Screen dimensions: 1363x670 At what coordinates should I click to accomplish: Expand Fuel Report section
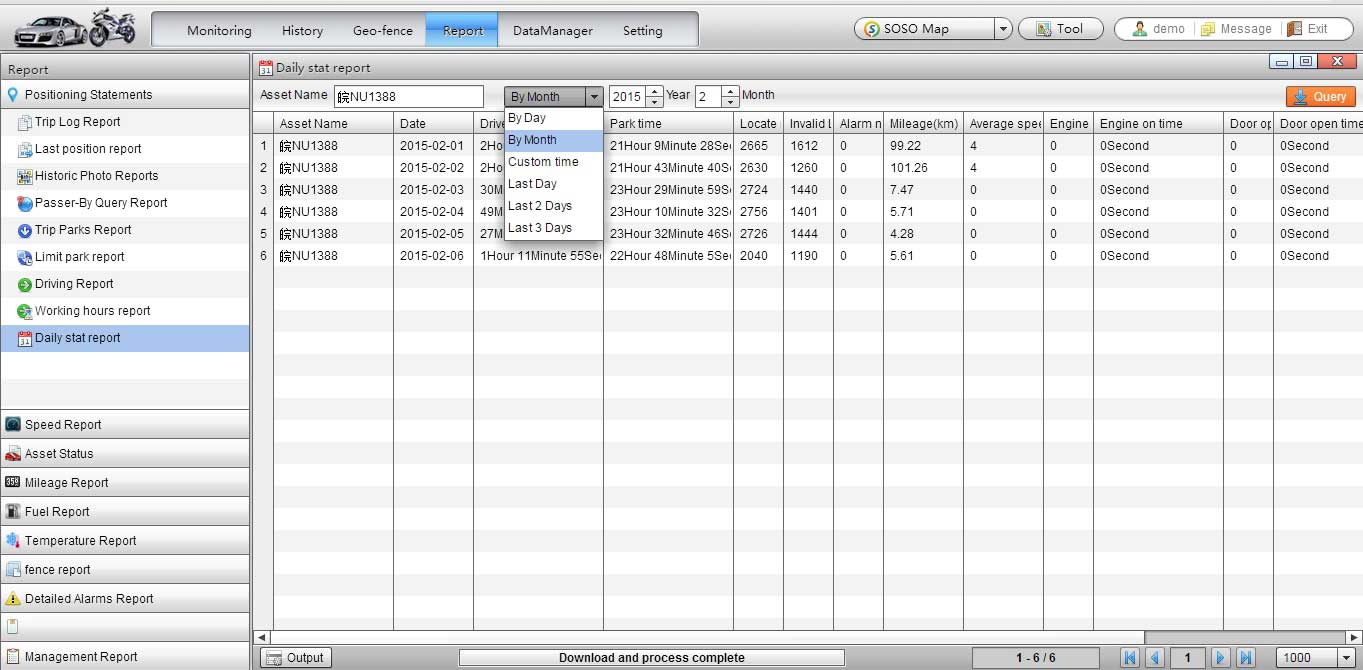[x=125, y=511]
